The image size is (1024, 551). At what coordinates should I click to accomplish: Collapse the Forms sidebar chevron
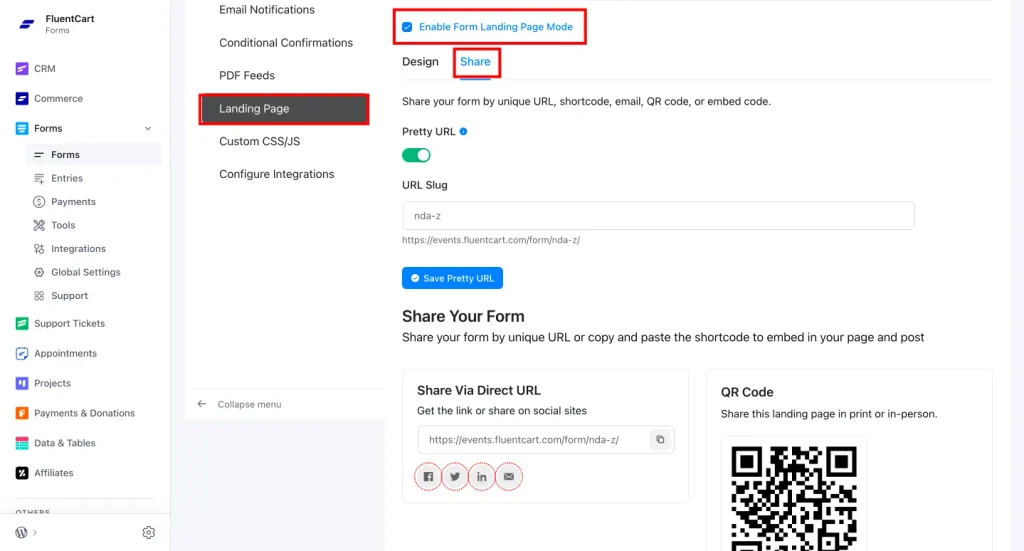[x=148, y=129]
